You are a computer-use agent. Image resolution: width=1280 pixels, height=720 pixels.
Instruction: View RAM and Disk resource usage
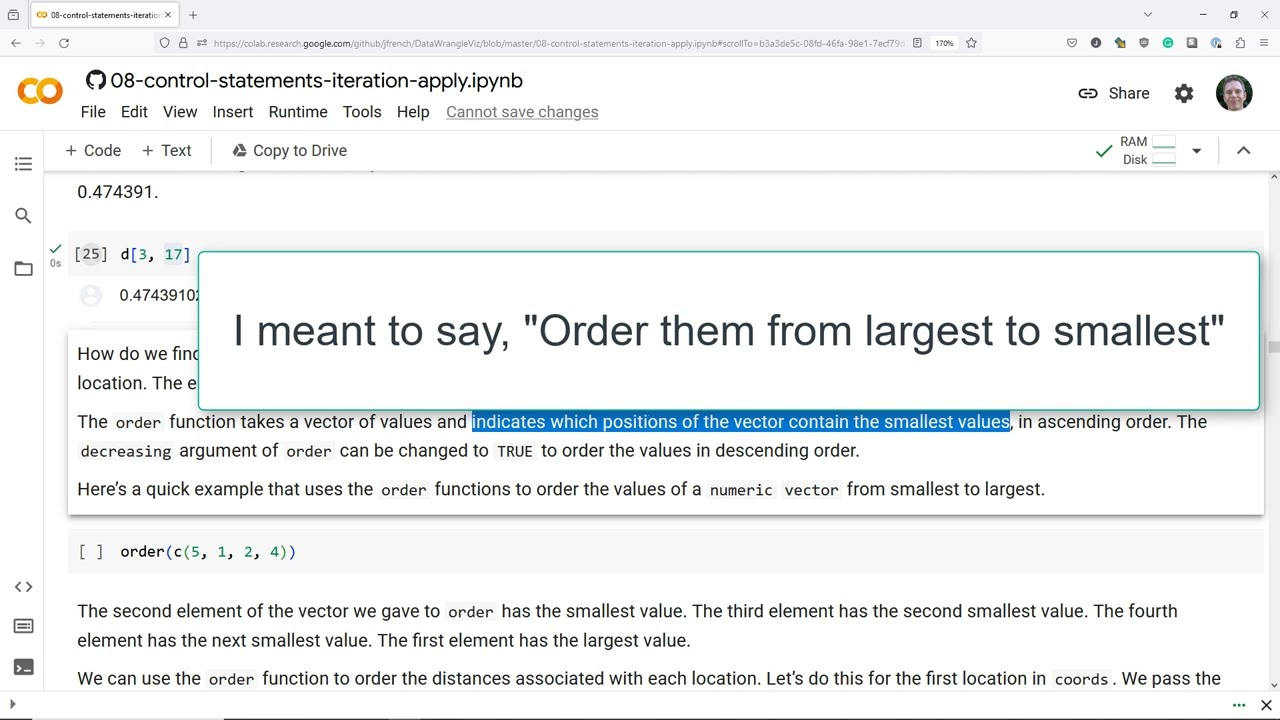tap(1148, 151)
